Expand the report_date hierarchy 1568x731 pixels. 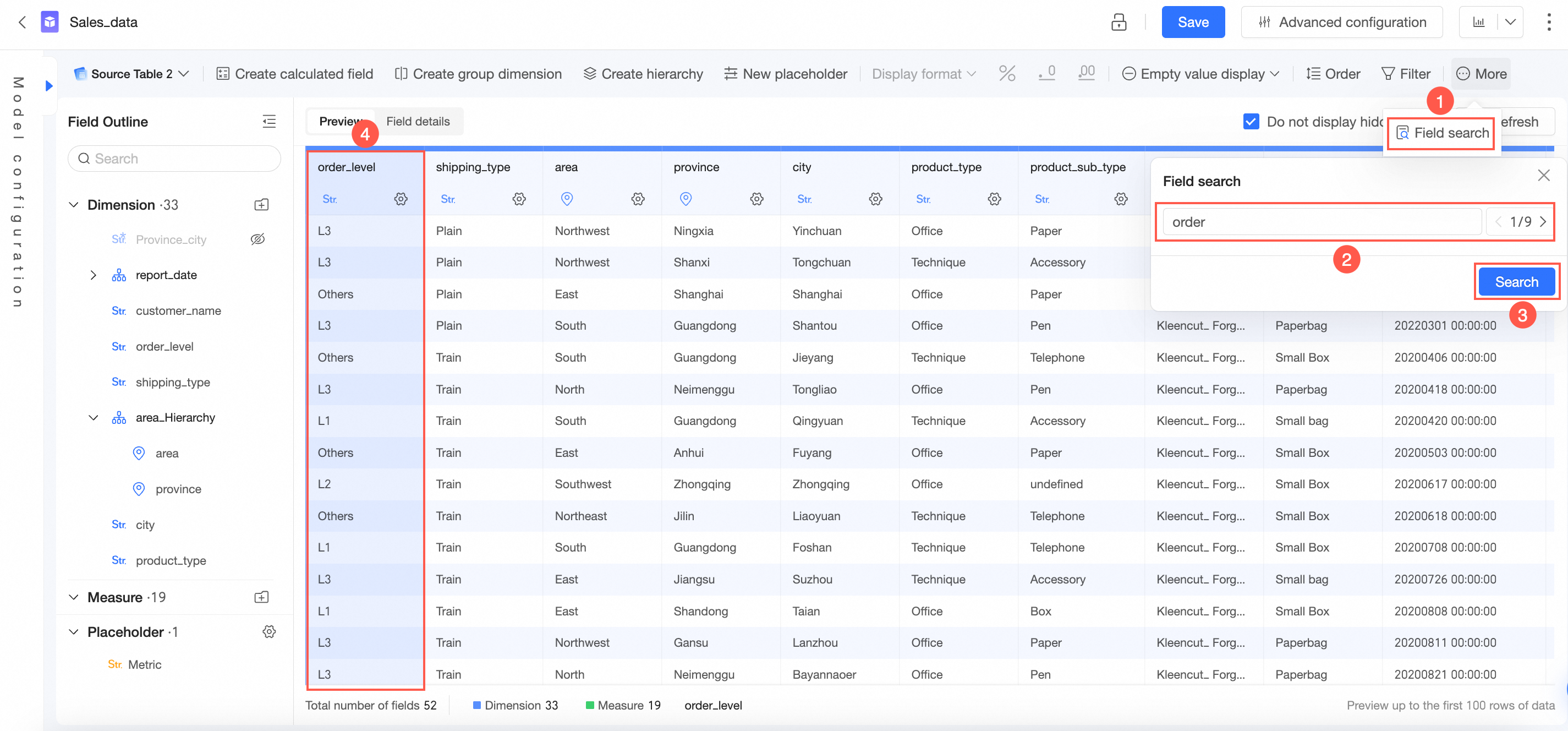(93, 275)
